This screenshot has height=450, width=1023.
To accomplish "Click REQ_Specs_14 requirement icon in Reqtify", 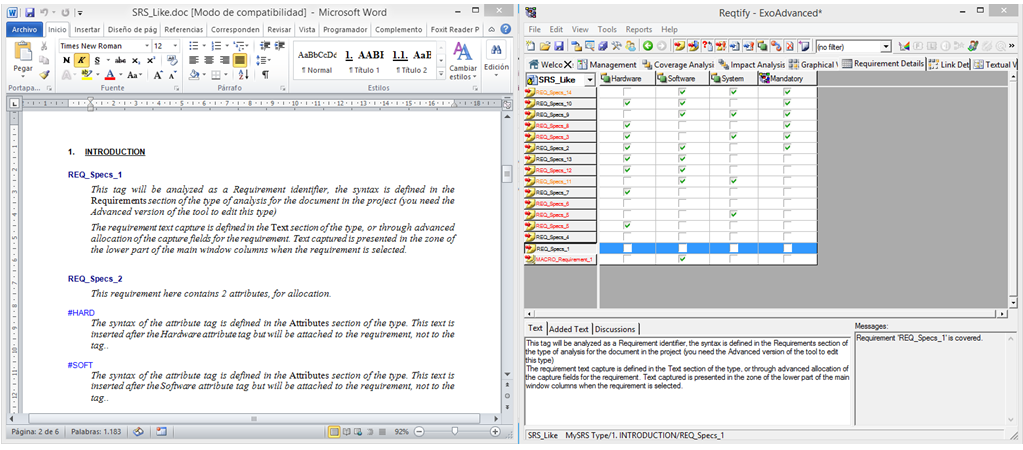I will 530,93.
